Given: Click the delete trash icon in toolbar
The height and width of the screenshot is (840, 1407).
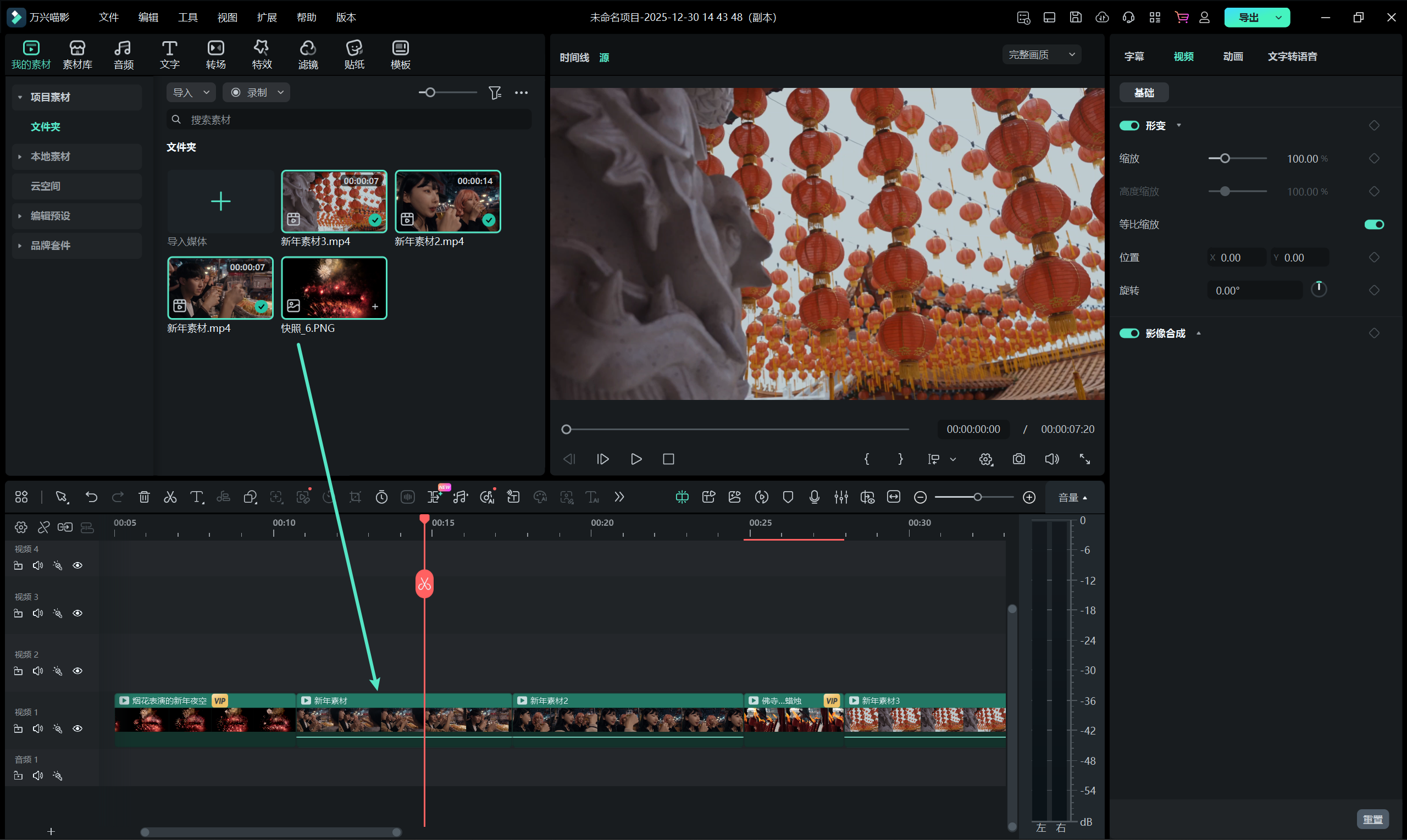Looking at the screenshot, I should click(x=144, y=497).
